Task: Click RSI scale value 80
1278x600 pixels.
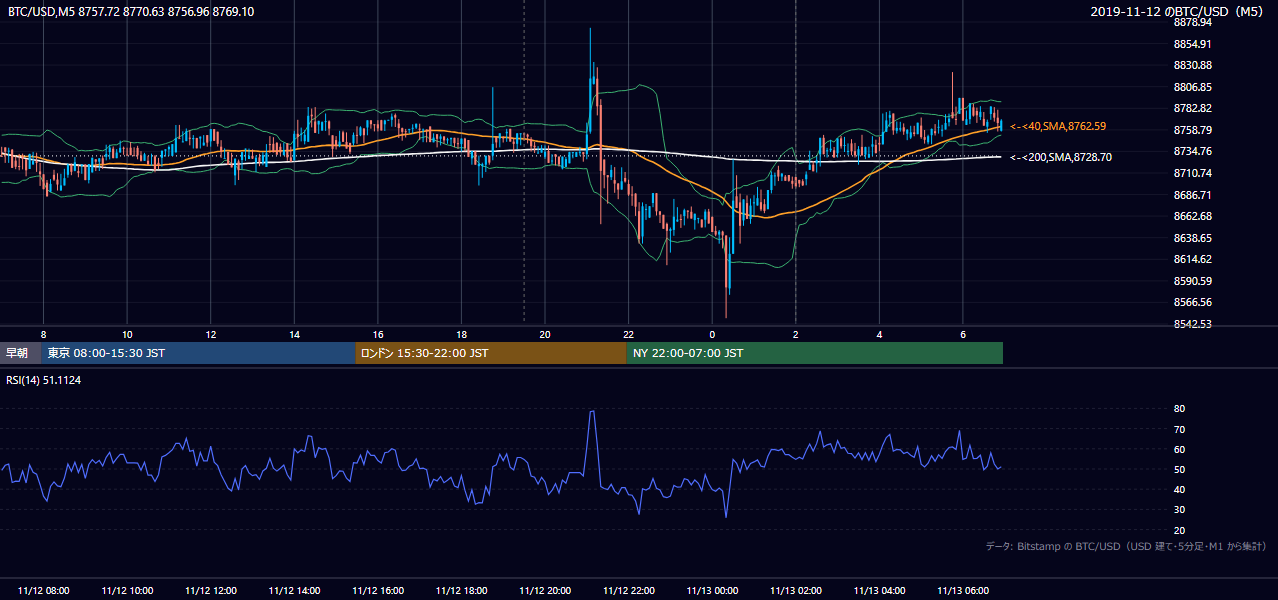Action: [x=1179, y=409]
